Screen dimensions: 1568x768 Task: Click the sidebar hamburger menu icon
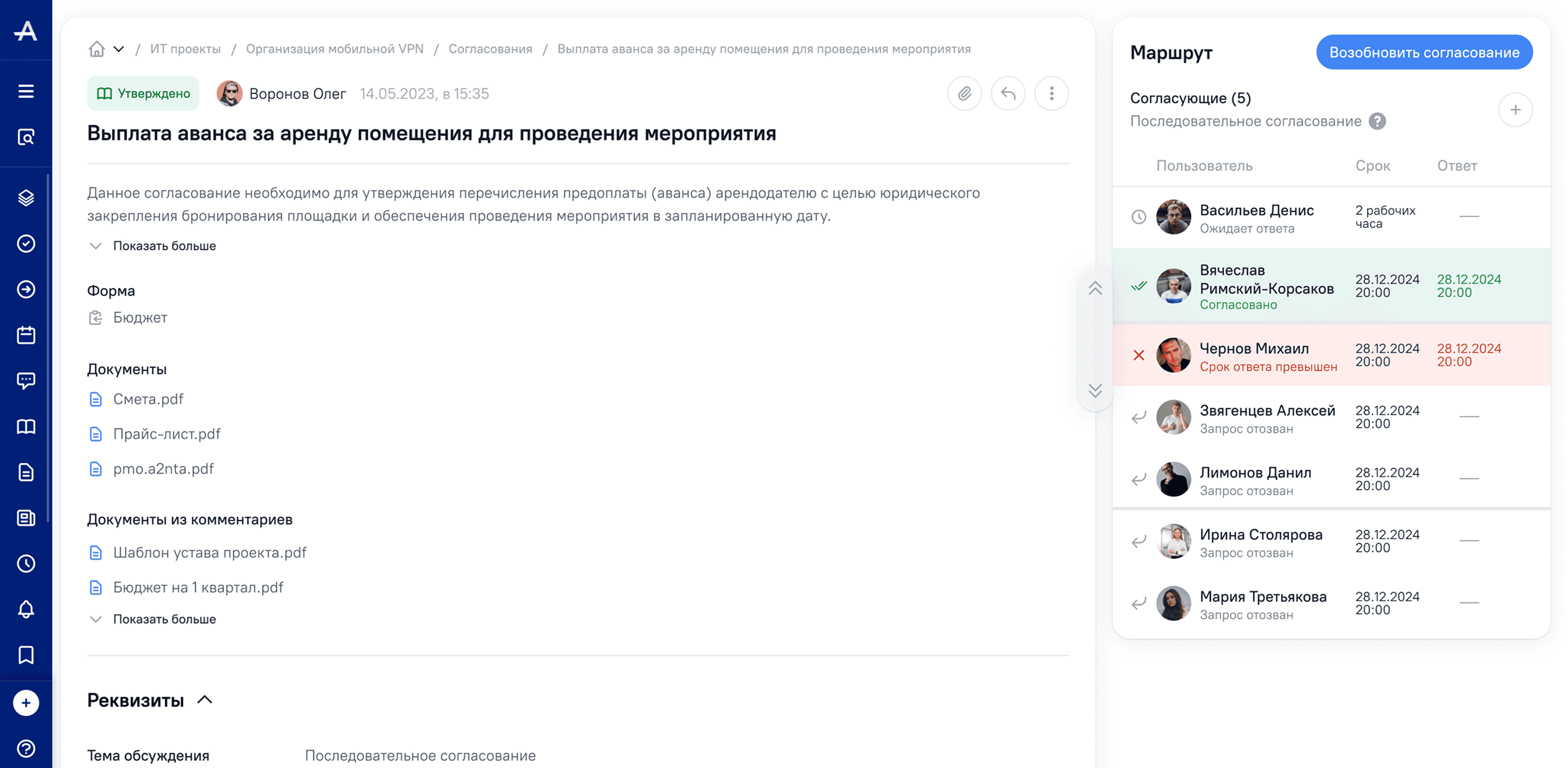tap(26, 91)
